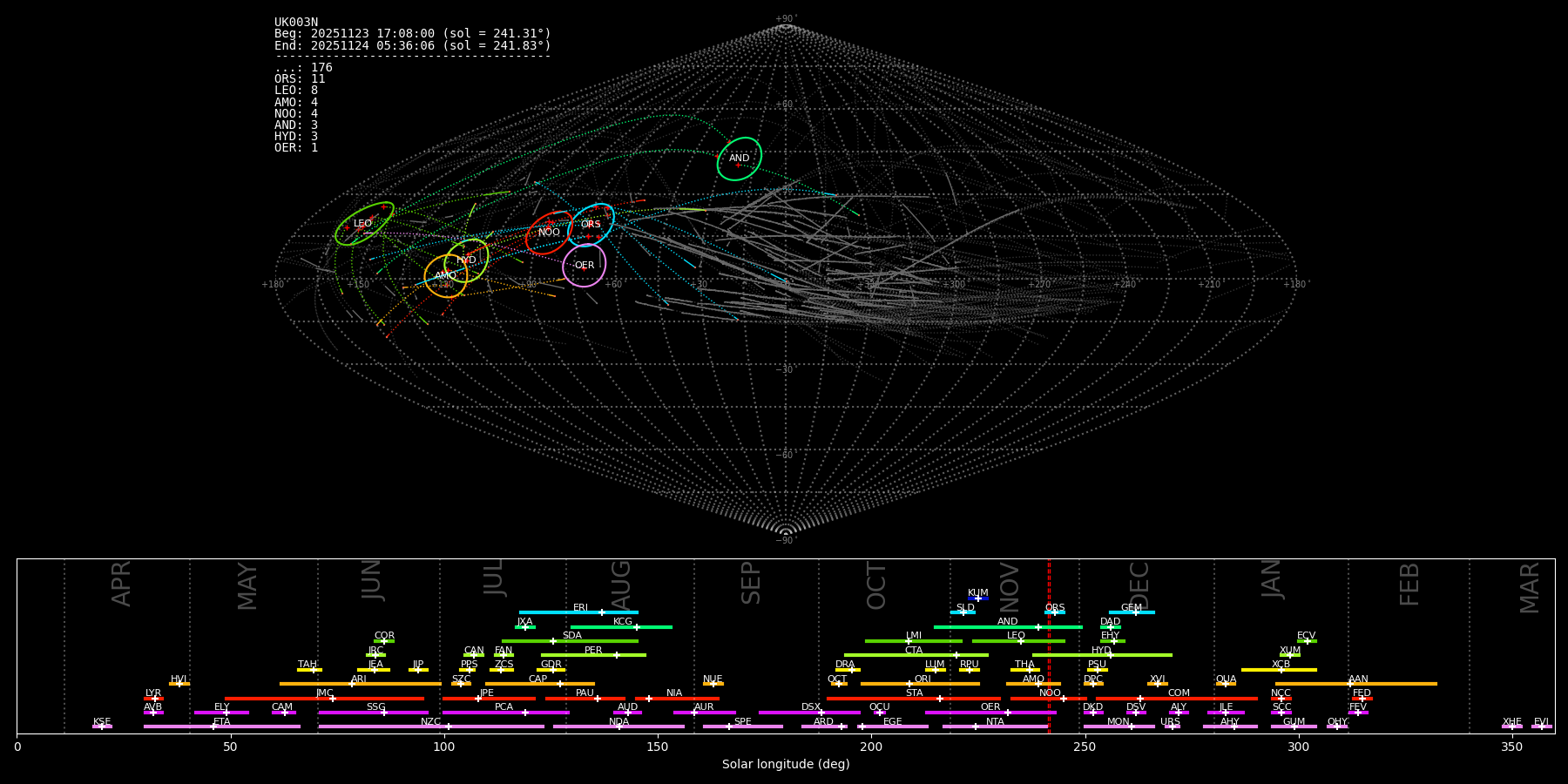Click the NOO red radiant ellipse on map
This screenshot has height=784, width=1568.
pos(549,233)
